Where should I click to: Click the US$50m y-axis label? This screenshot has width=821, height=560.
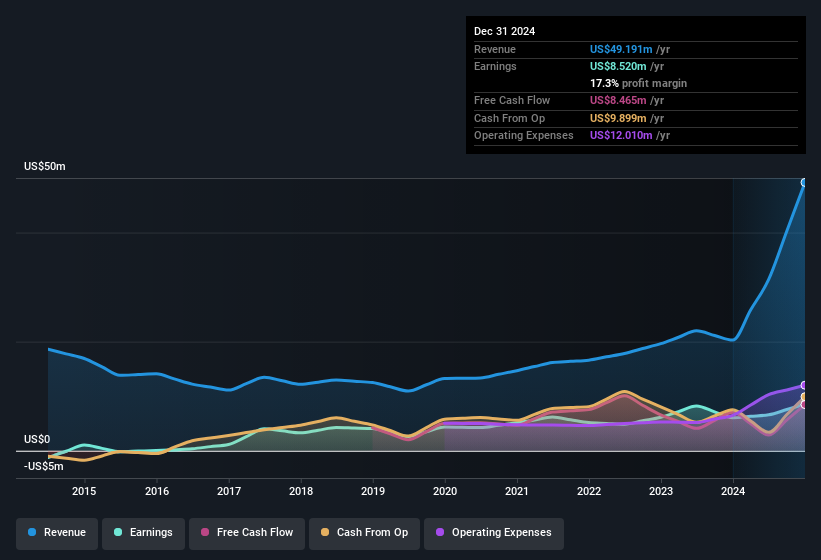click(x=45, y=166)
